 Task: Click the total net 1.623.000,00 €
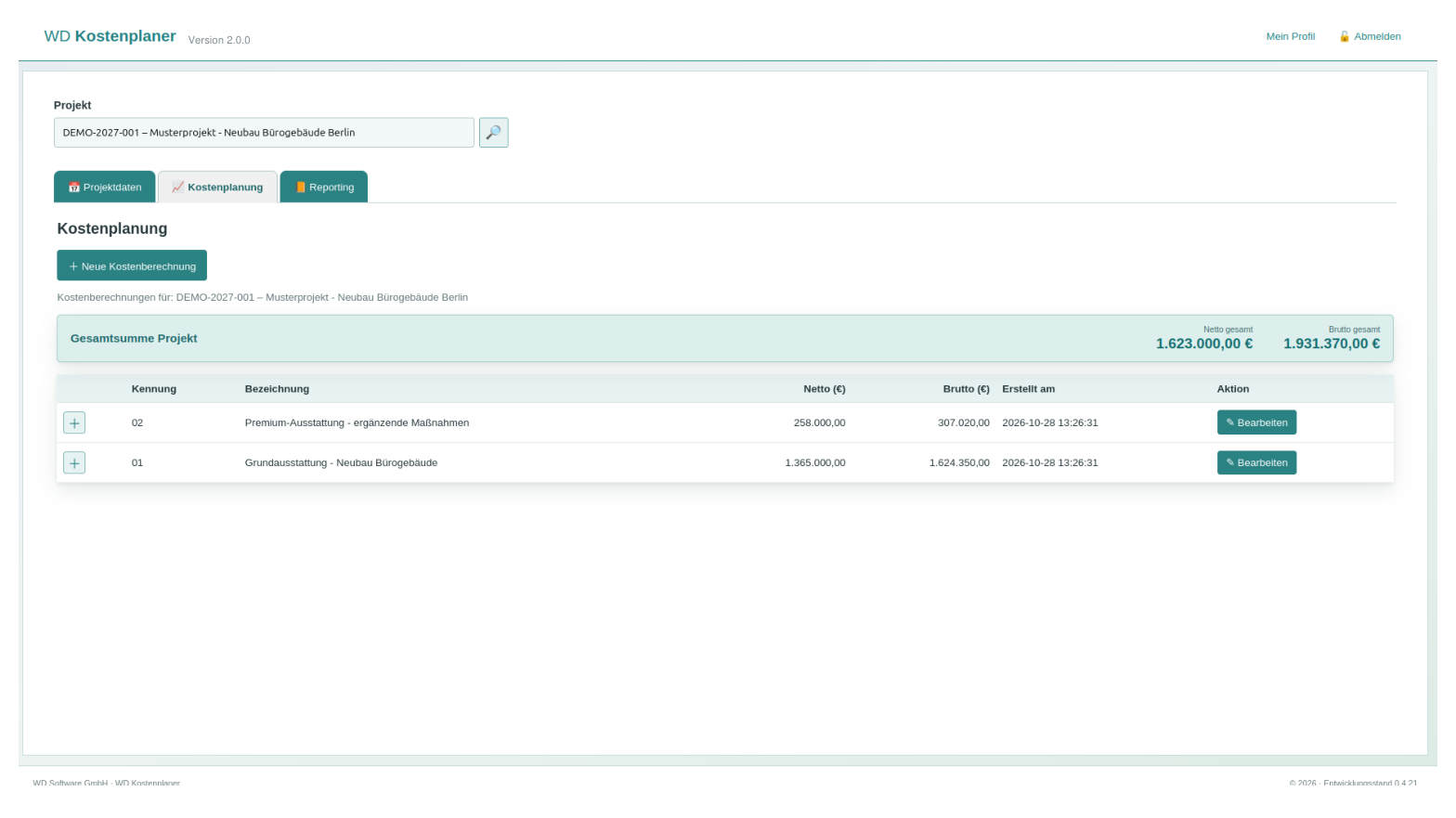coord(1204,344)
